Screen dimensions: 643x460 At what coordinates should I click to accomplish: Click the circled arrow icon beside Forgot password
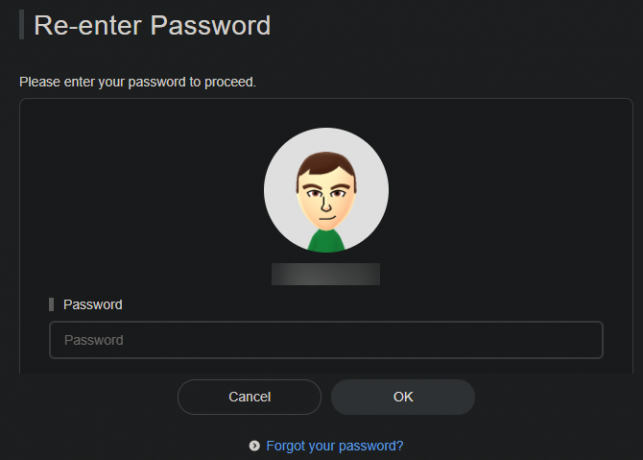tap(254, 446)
